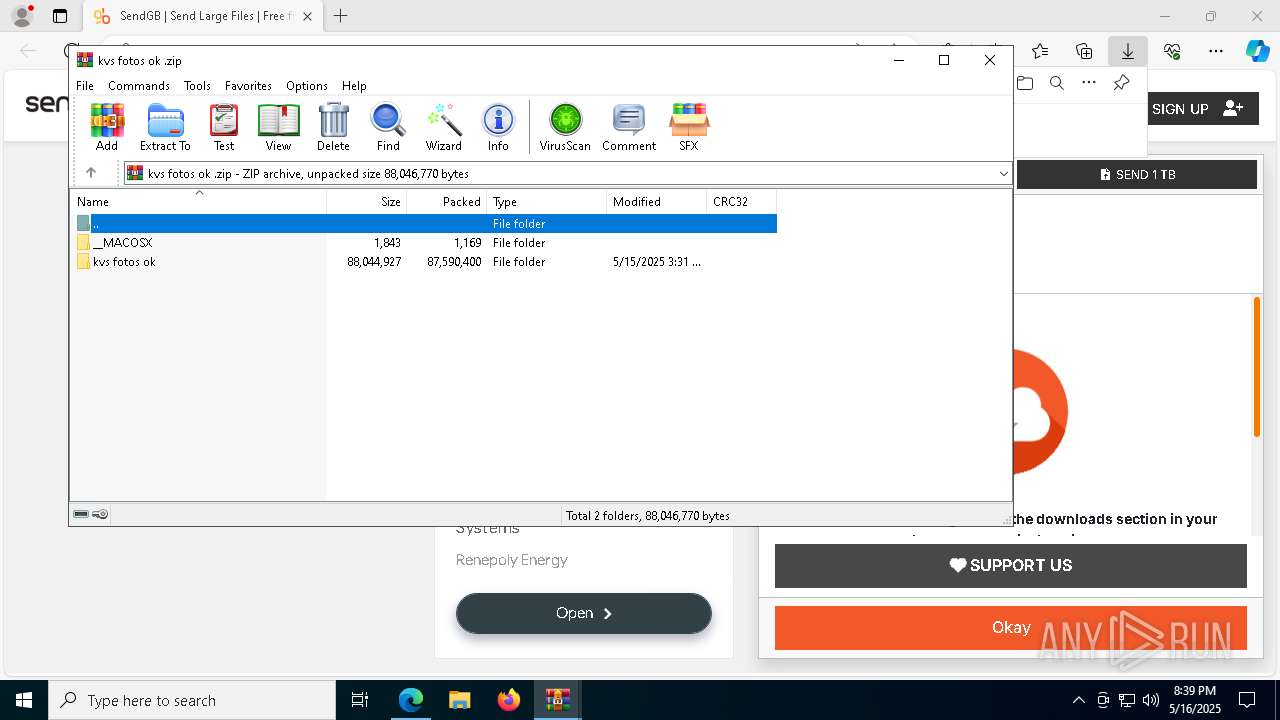
Task: Open File Explorer from the taskbar
Action: tap(459, 700)
